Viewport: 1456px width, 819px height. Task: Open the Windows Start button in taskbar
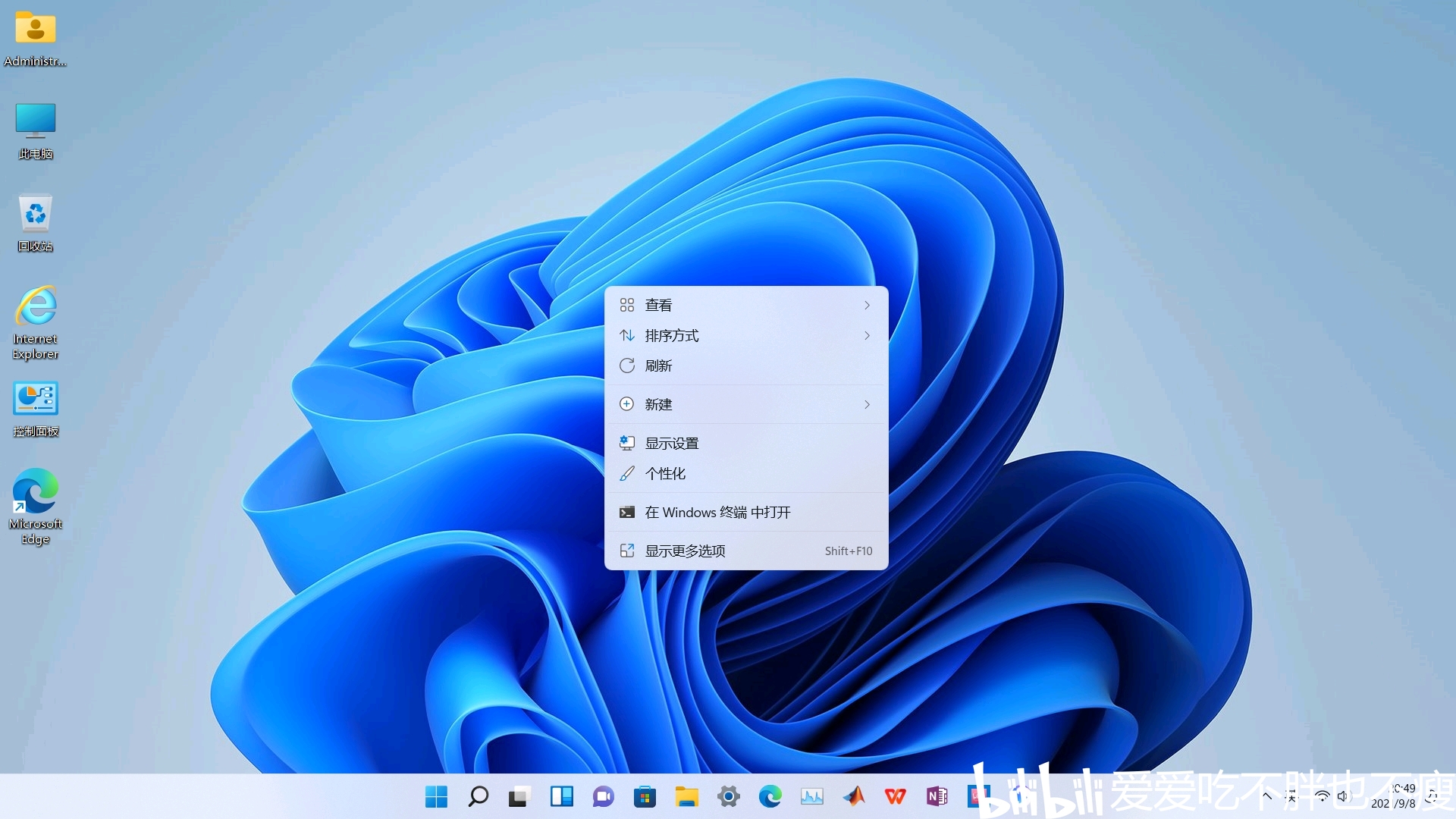[x=436, y=796]
